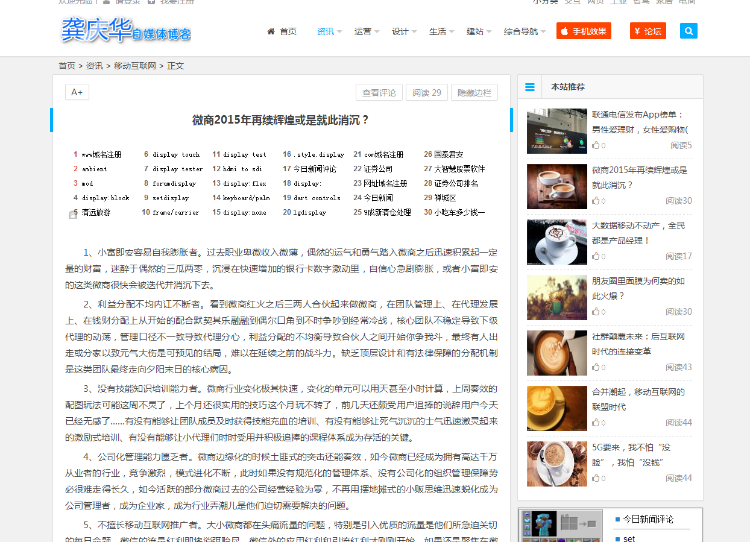Open sidebar article 合并潮起，移动互联网的联盟时代
The height and width of the screenshot is (542, 750).
639,399
